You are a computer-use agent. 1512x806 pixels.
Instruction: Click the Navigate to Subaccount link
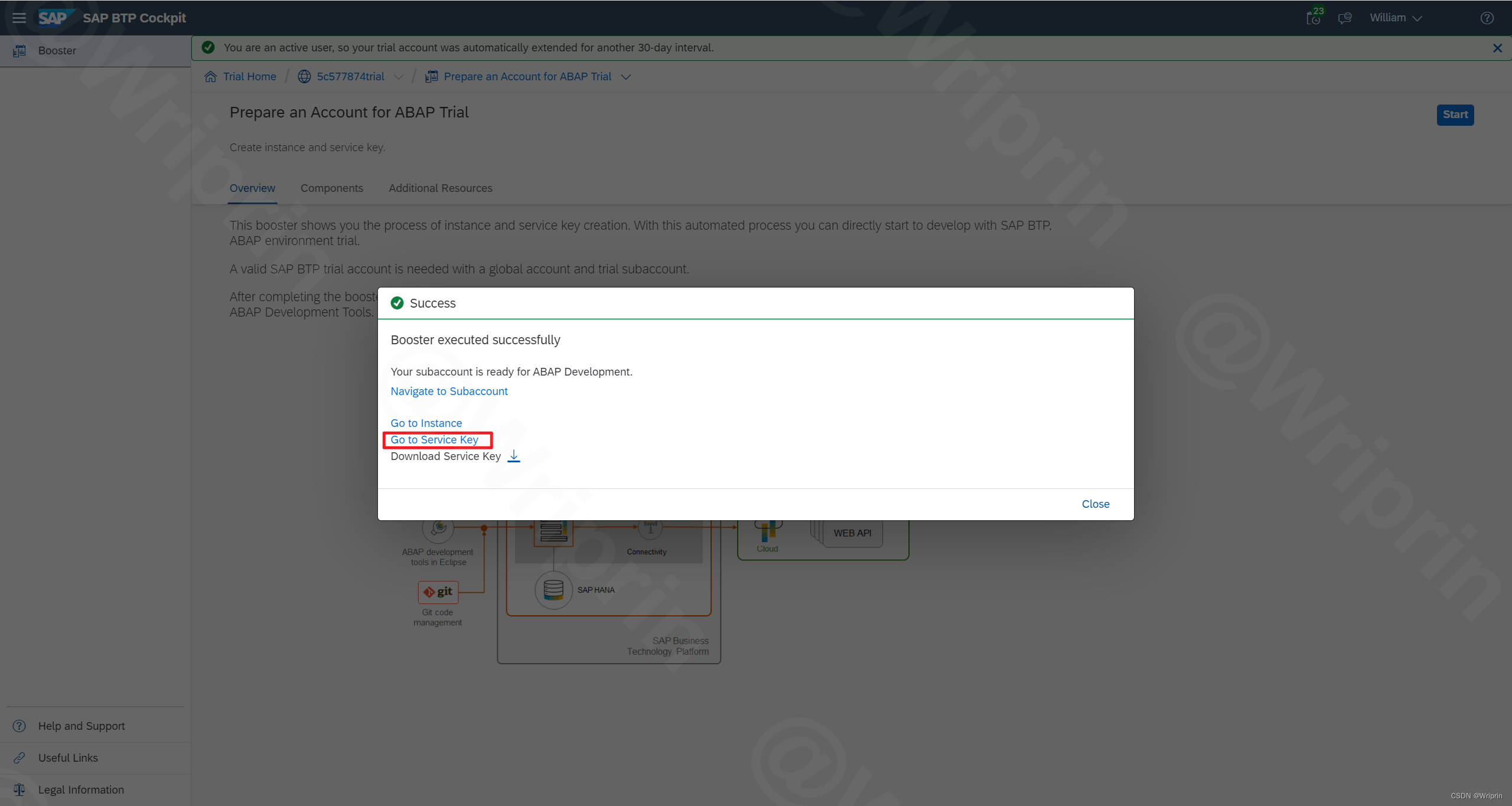(449, 391)
